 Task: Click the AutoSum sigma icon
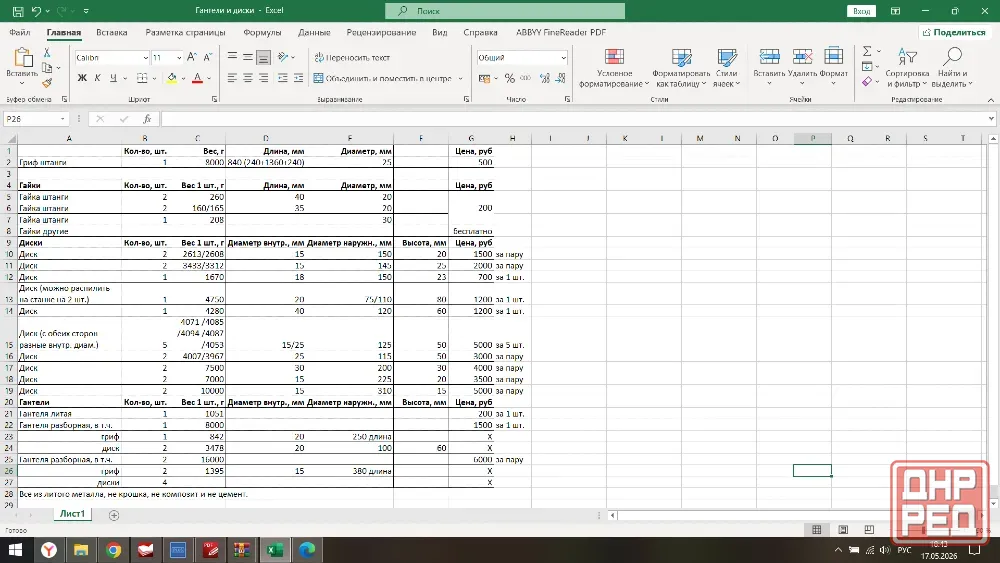click(867, 51)
